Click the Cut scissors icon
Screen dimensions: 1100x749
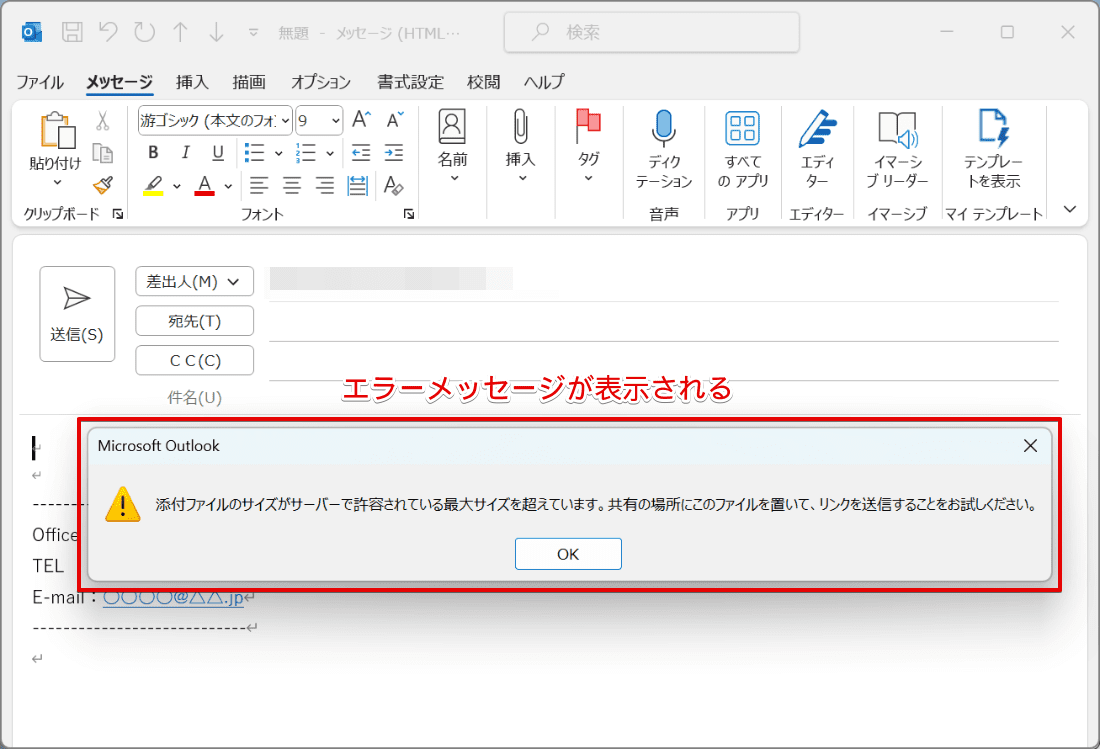coord(102,121)
